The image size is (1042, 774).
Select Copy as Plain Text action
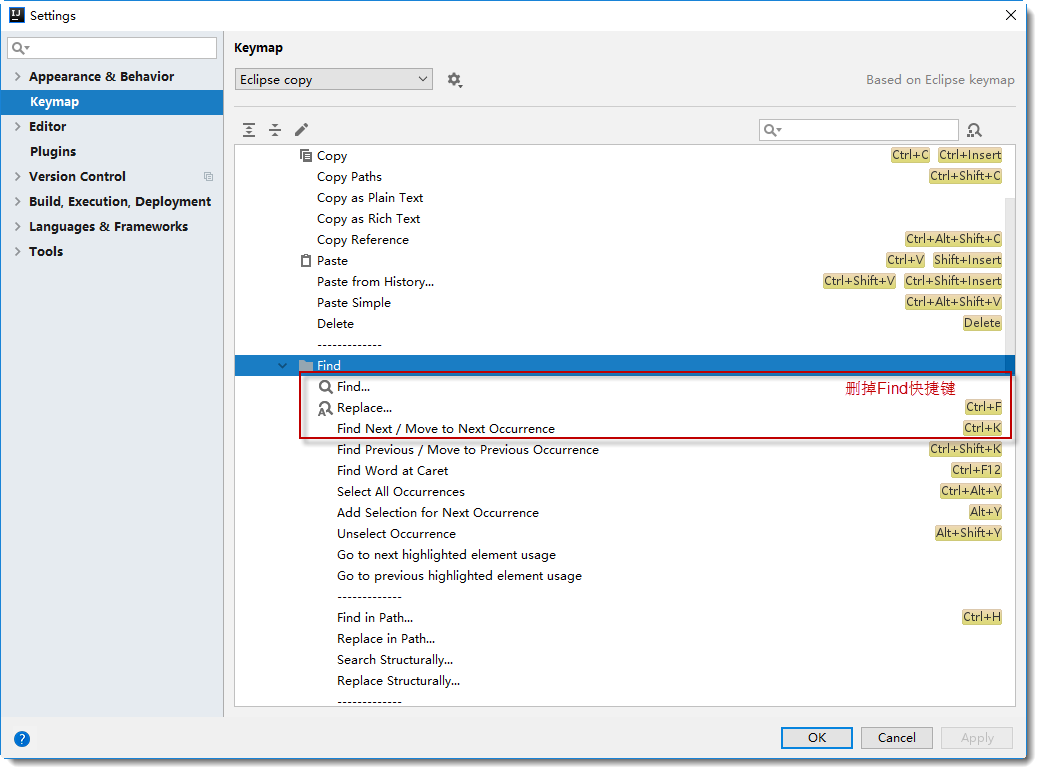point(369,198)
